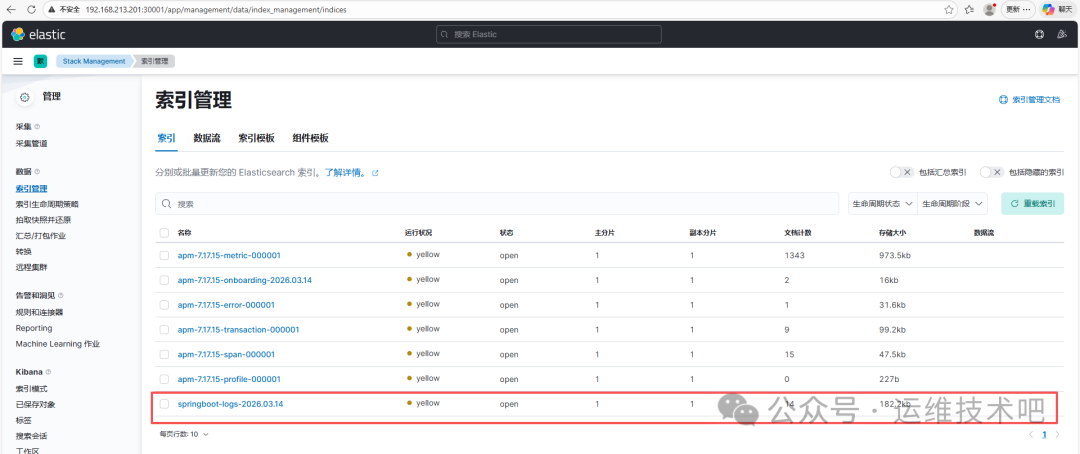Image resolution: width=1080 pixels, height=454 pixels.
Task: Open 汇总/打包作业 in sidebar
Action: point(41,236)
